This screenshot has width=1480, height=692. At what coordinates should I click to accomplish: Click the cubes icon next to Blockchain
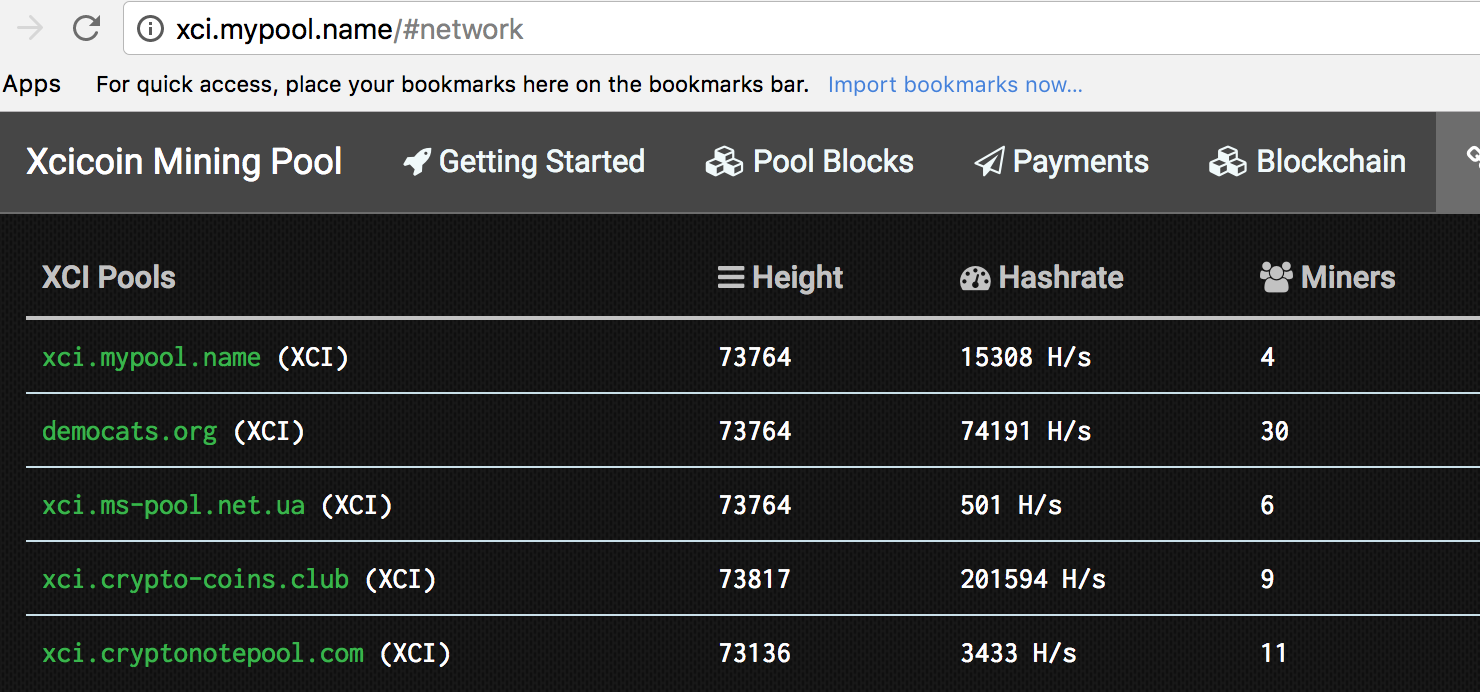1228,162
